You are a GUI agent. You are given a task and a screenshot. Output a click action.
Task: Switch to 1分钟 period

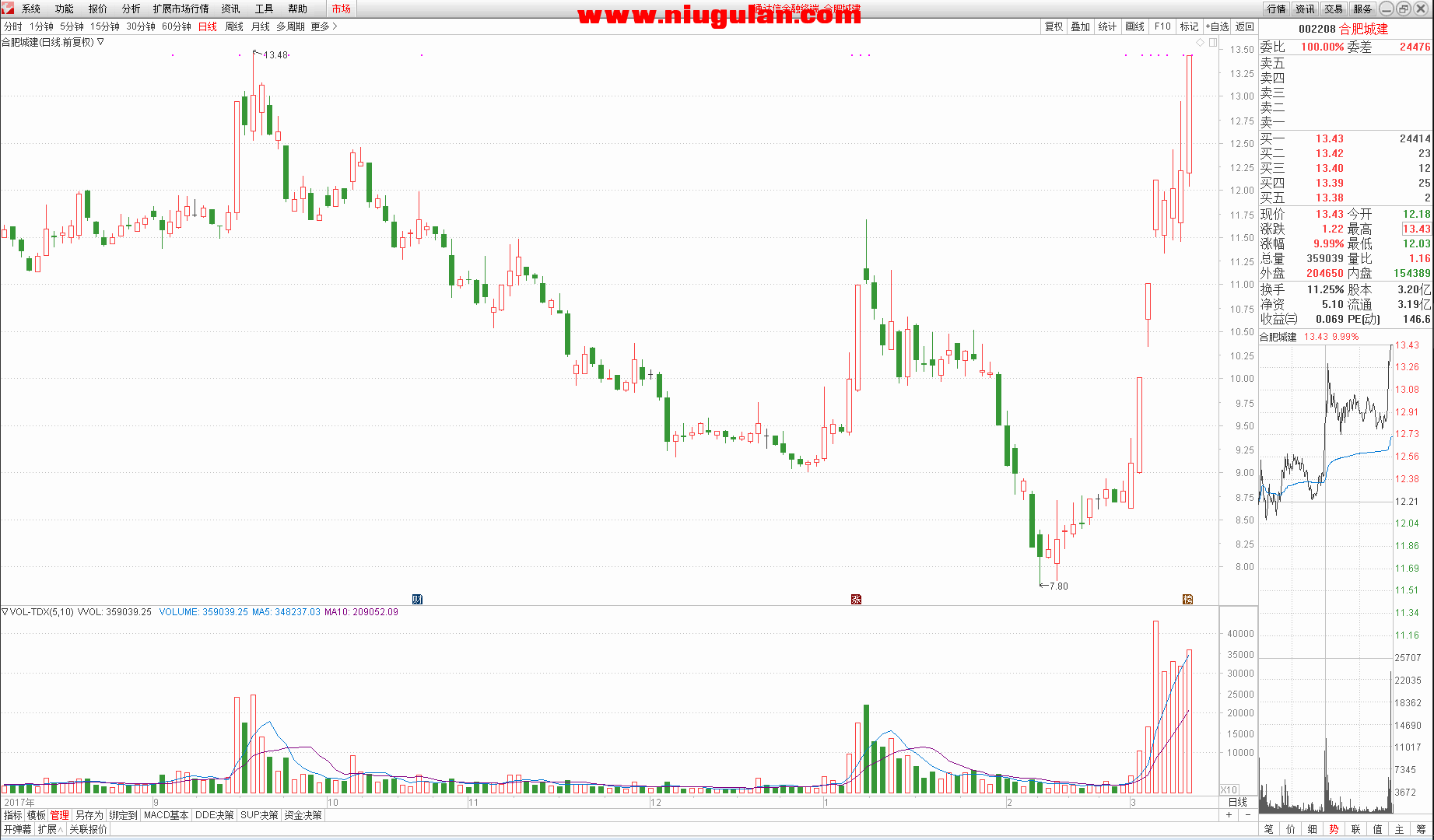(41, 26)
